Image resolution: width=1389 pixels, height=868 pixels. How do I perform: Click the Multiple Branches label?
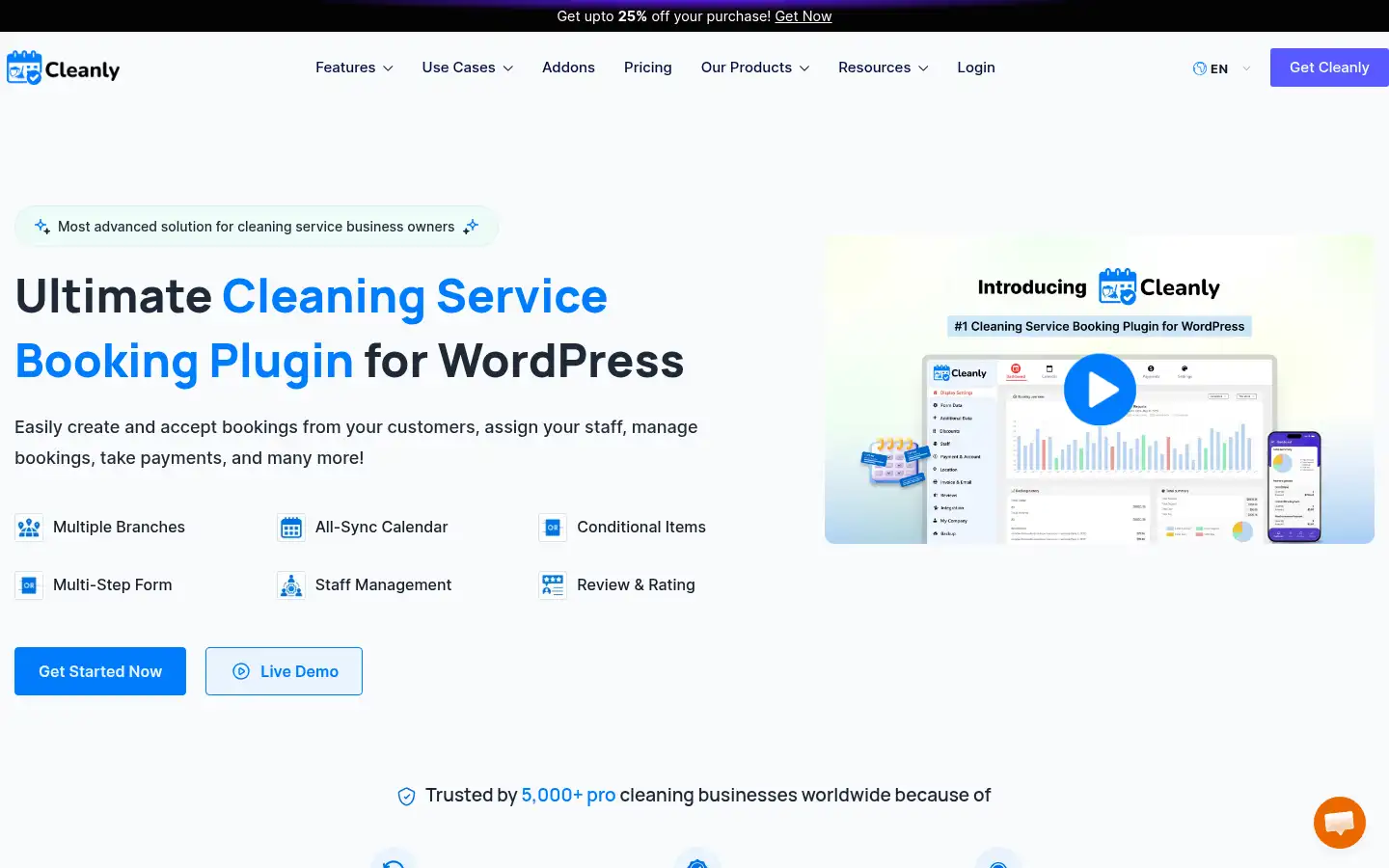point(119,527)
